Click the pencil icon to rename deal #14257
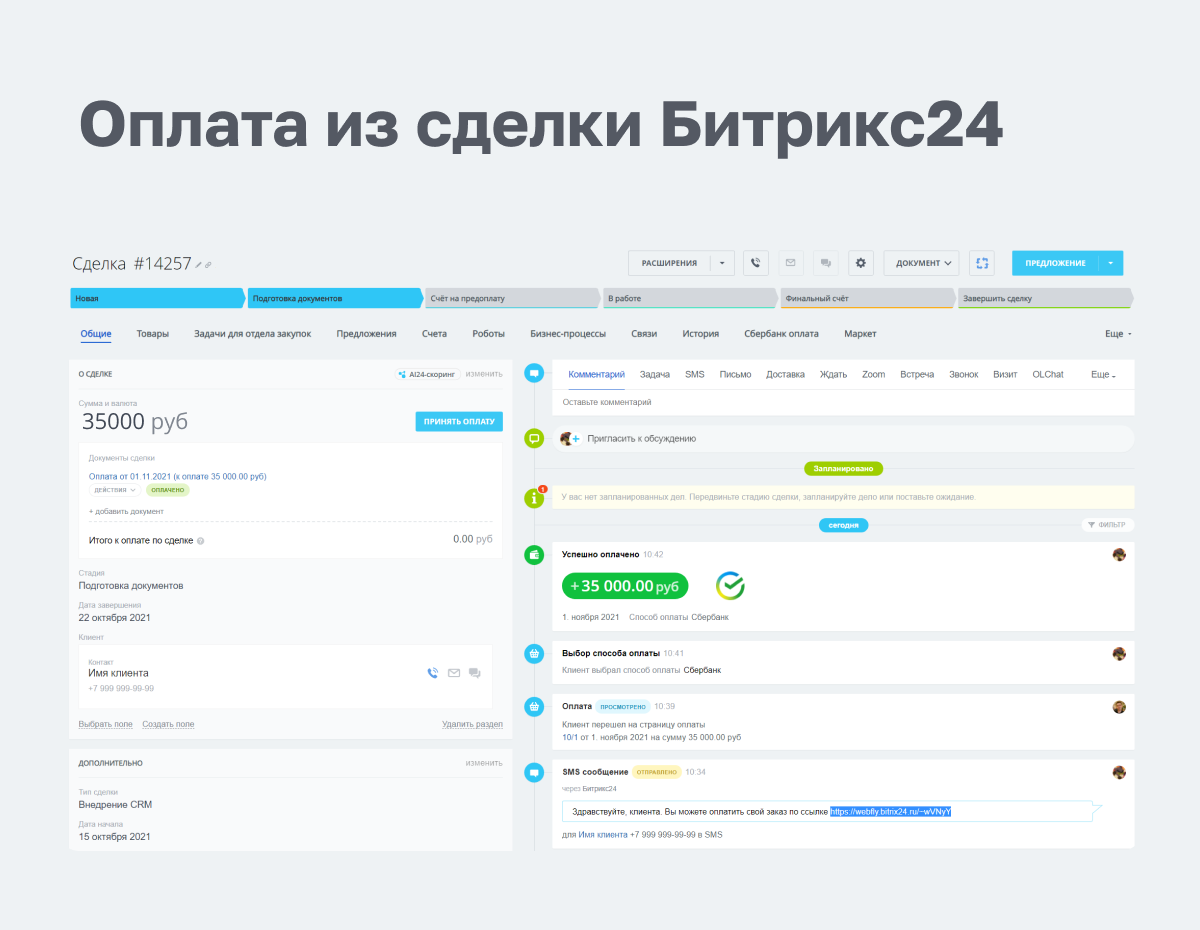The image size is (1200, 930). pos(199,264)
